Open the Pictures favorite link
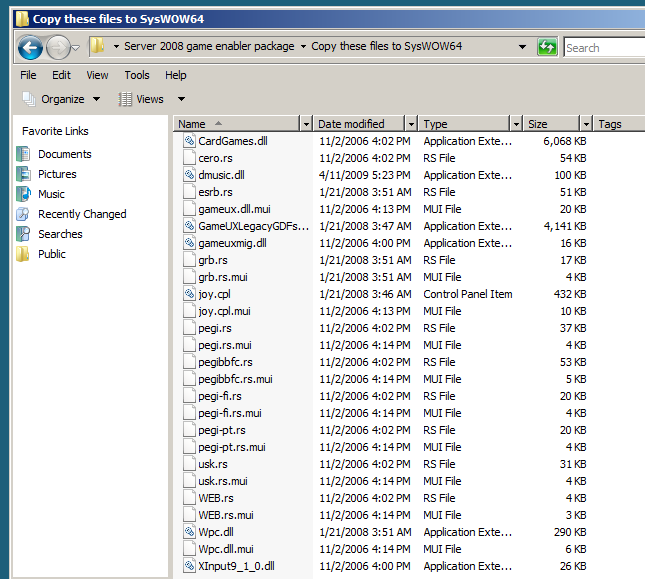This screenshot has width=645, height=579. pos(57,174)
